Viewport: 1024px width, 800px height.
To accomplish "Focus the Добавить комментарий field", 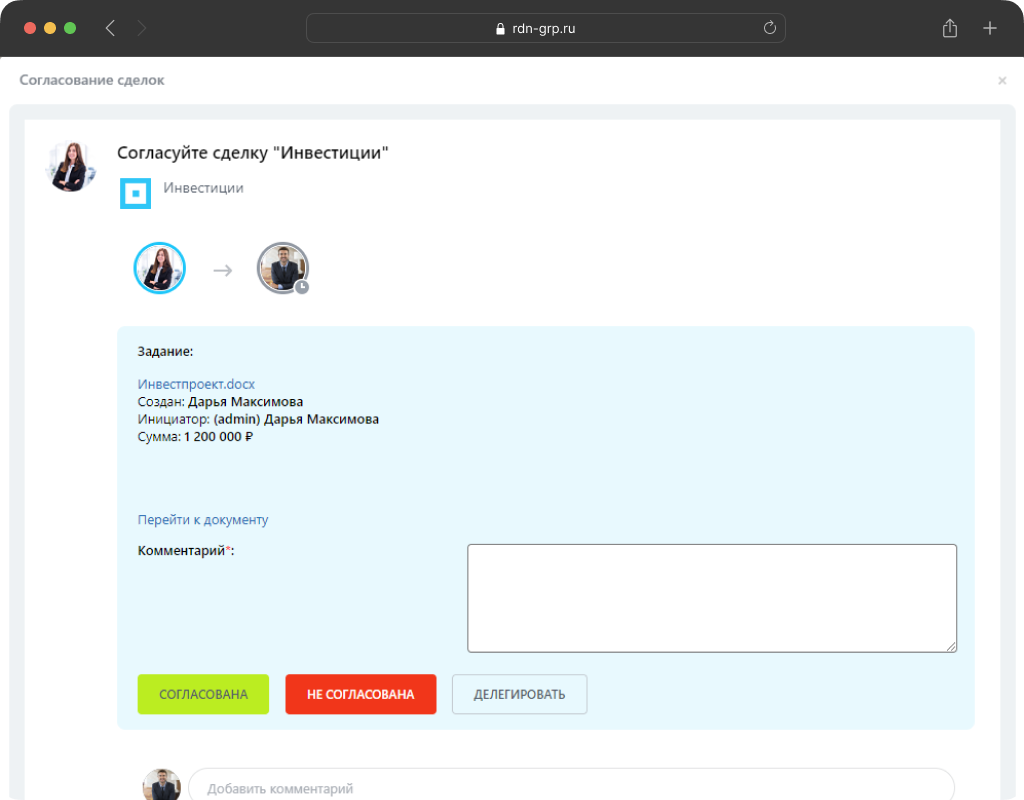I will [x=570, y=788].
